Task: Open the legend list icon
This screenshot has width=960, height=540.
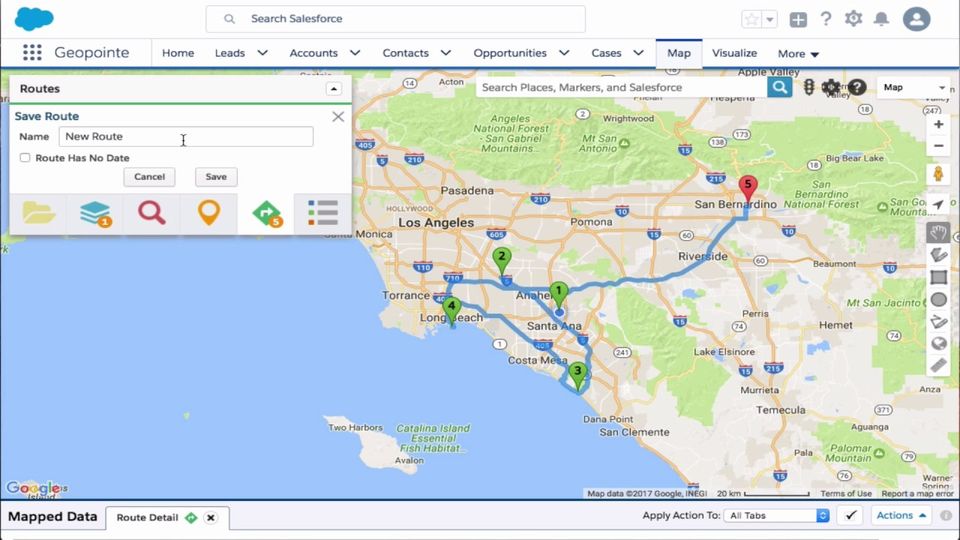Action: click(323, 213)
